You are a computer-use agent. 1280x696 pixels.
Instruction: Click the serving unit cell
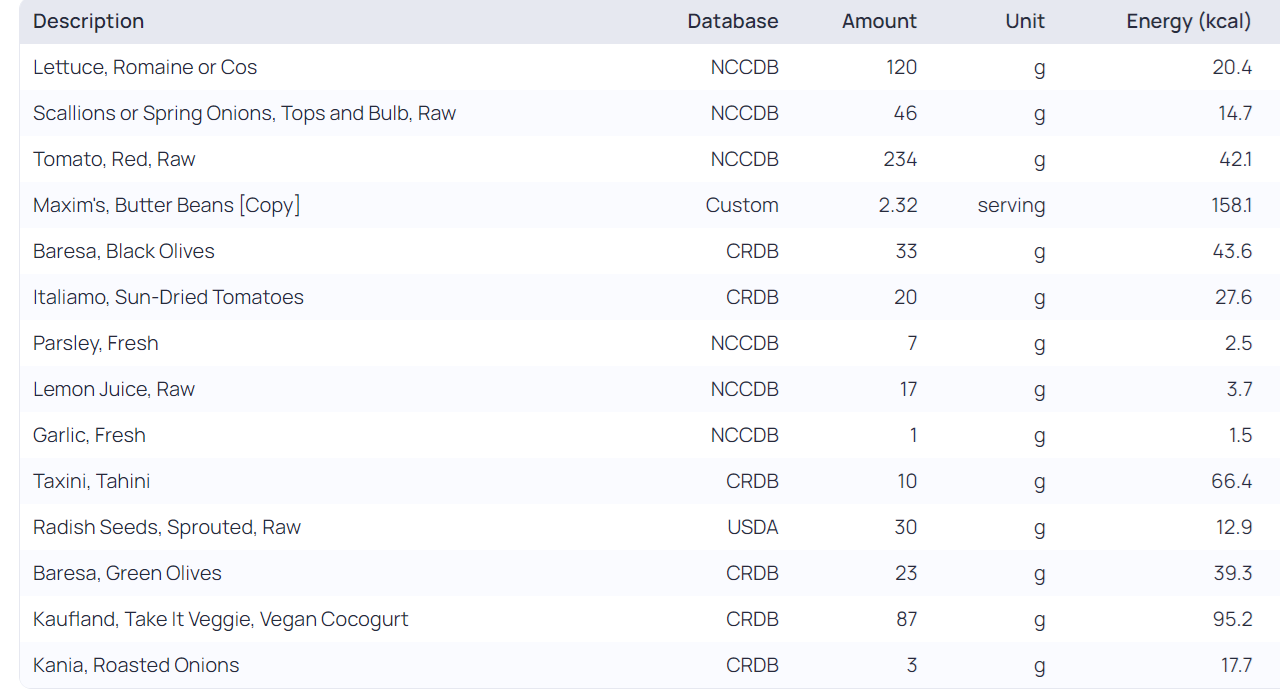coord(1011,205)
